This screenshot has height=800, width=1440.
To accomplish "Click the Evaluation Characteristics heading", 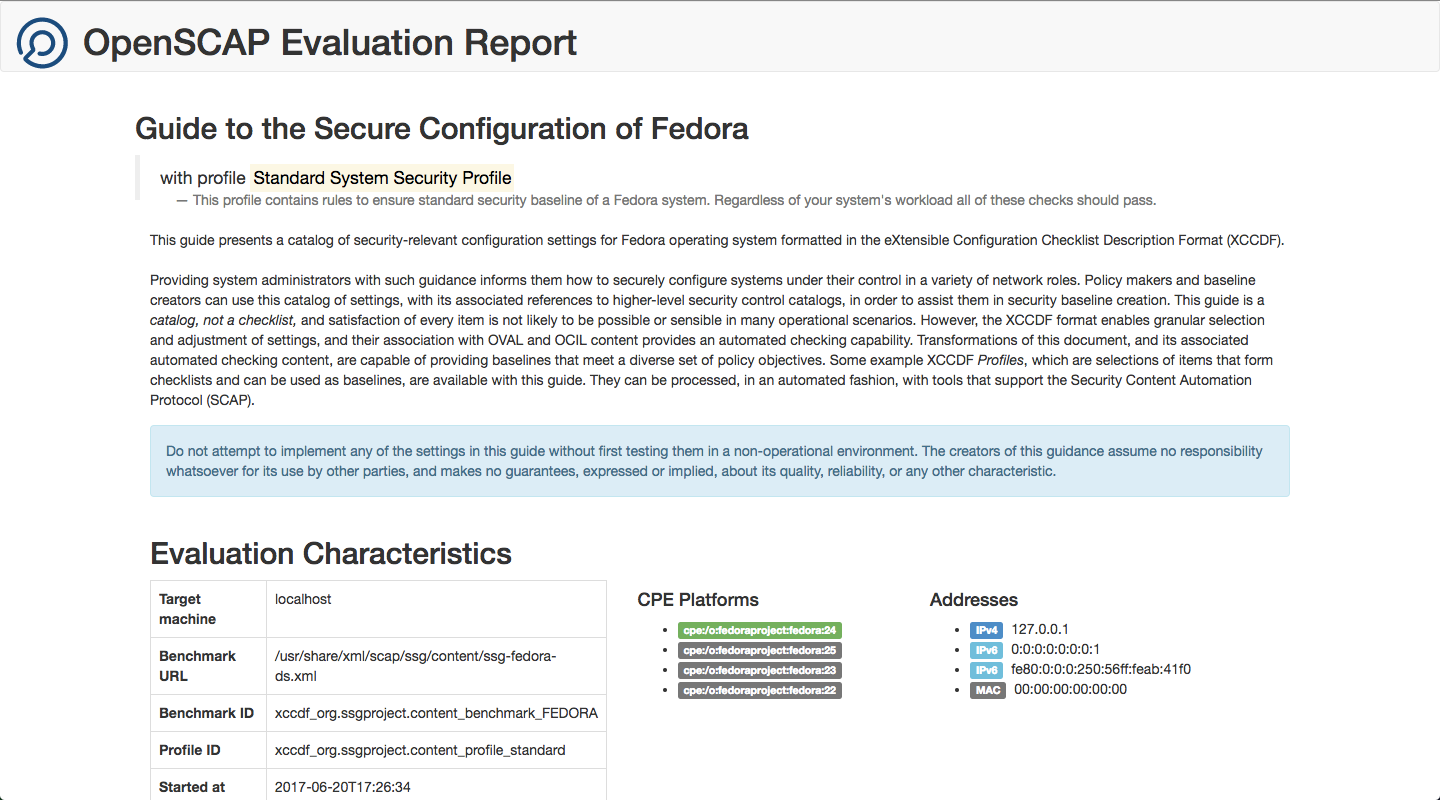I will click(331, 554).
